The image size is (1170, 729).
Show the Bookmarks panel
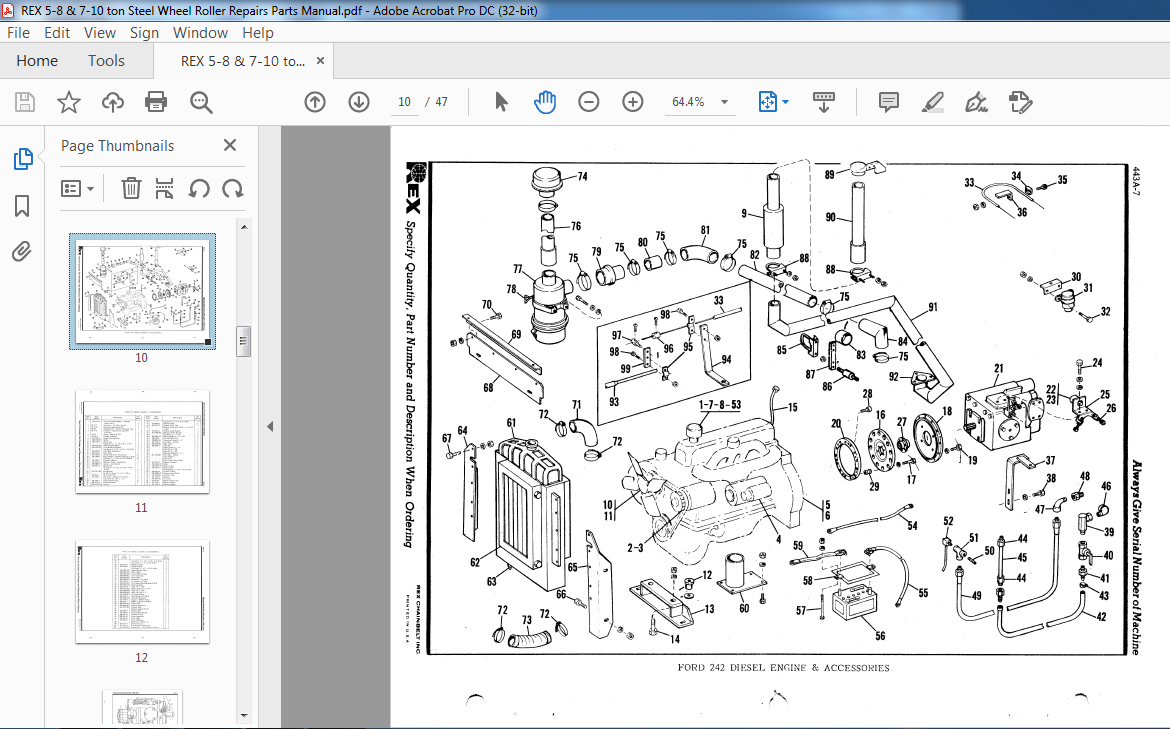(x=22, y=206)
